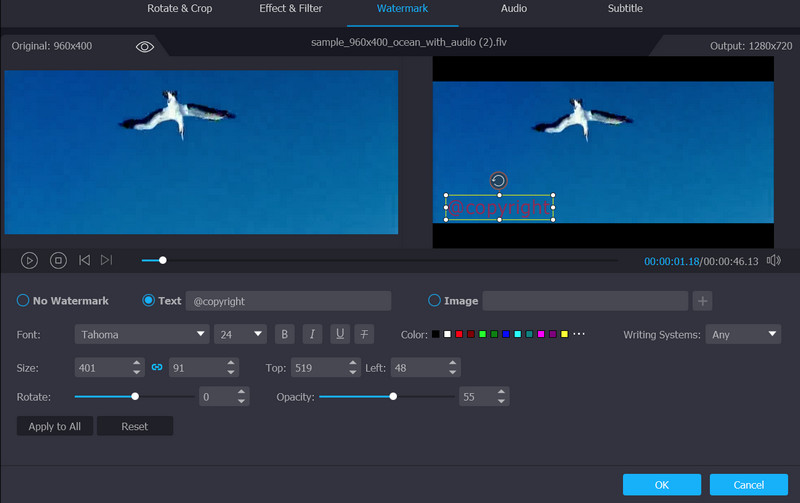Toggle Italic text formatting
The height and width of the screenshot is (503, 800).
pyautogui.click(x=312, y=334)
